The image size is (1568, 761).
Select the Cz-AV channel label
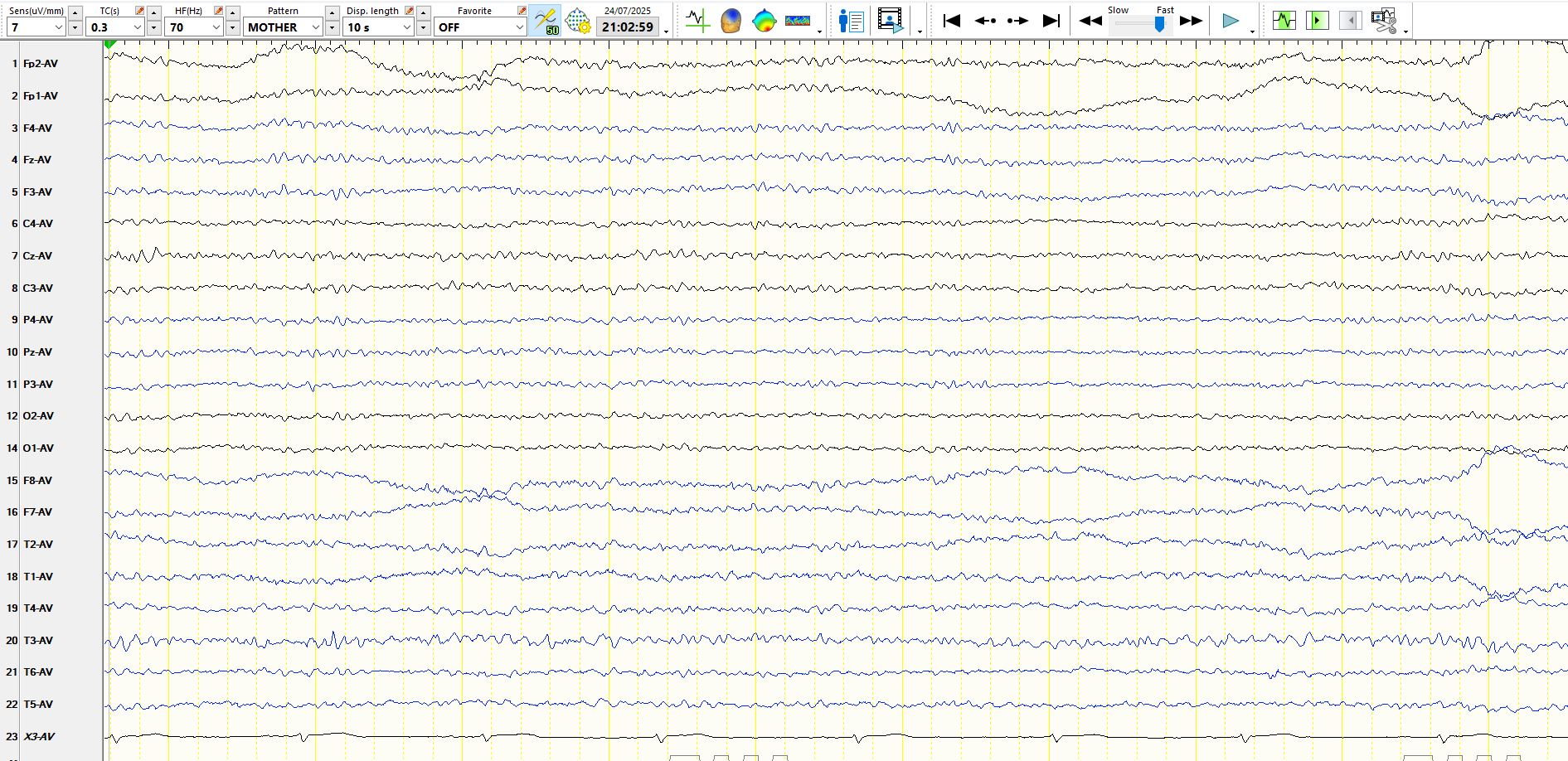tap(37, 256)
